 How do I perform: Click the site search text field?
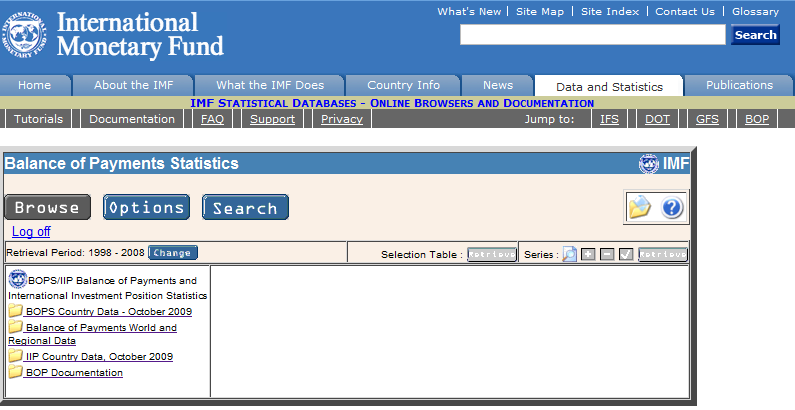click(x=592, y=35)
